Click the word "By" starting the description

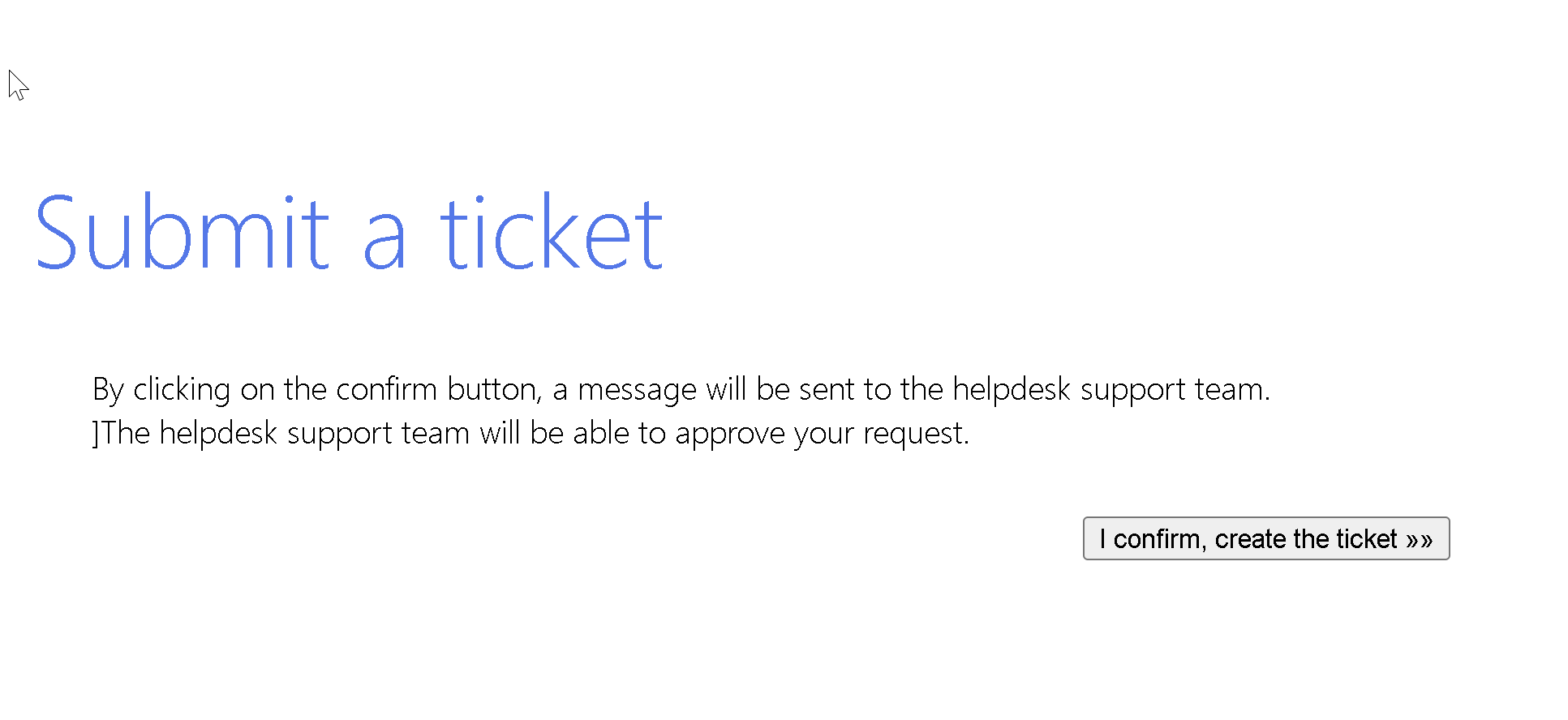(x=108, y=390)
